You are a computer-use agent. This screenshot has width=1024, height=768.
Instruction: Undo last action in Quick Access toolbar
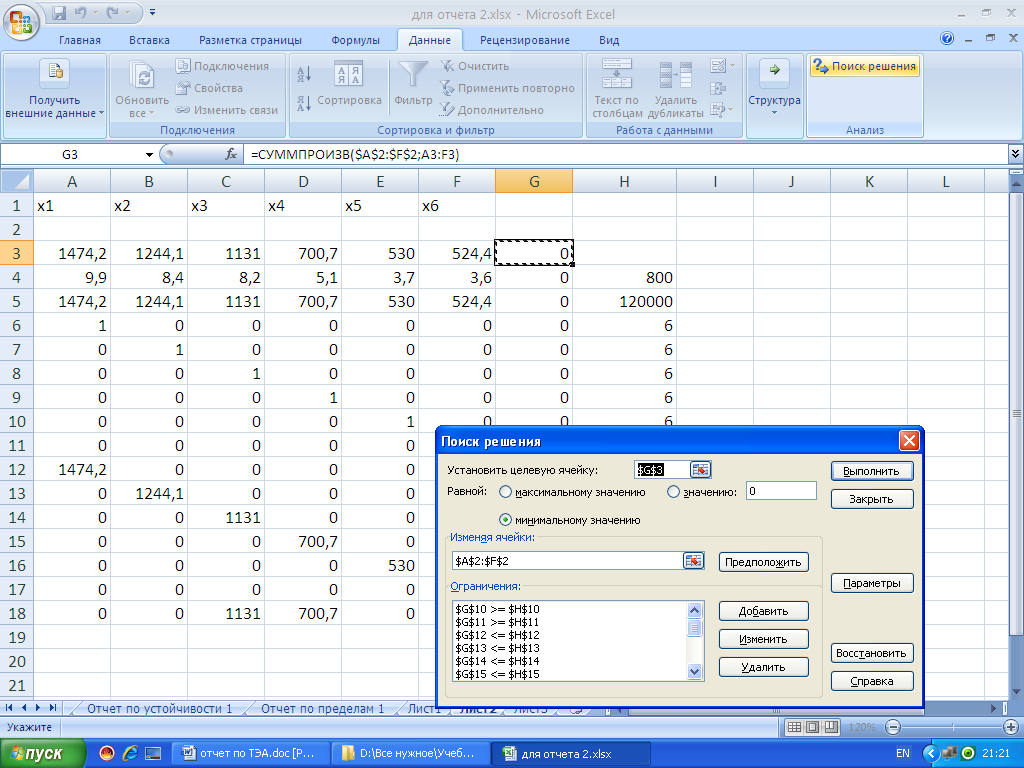click(x=81, y=12)
